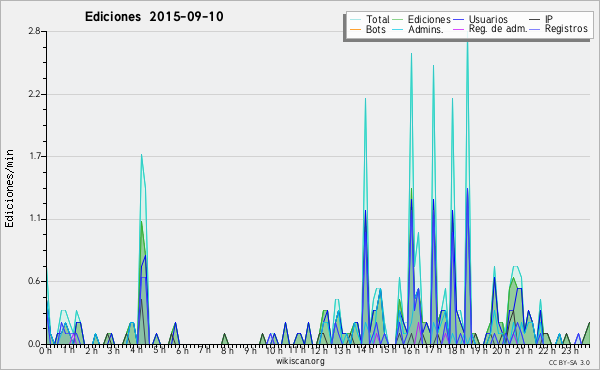Click the '1.7' y-axis value
Viewport: 600px width, 370px height.
34,156
